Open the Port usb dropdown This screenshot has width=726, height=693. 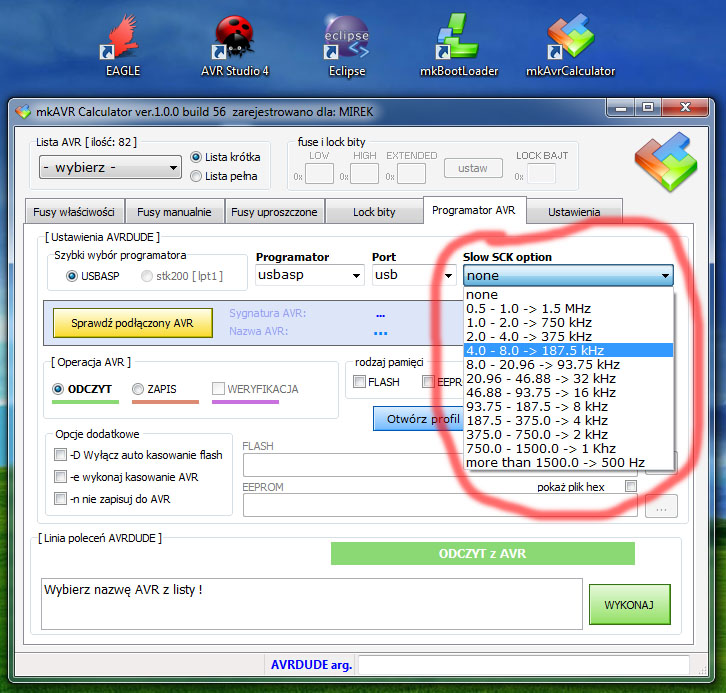tap(414, 275)
